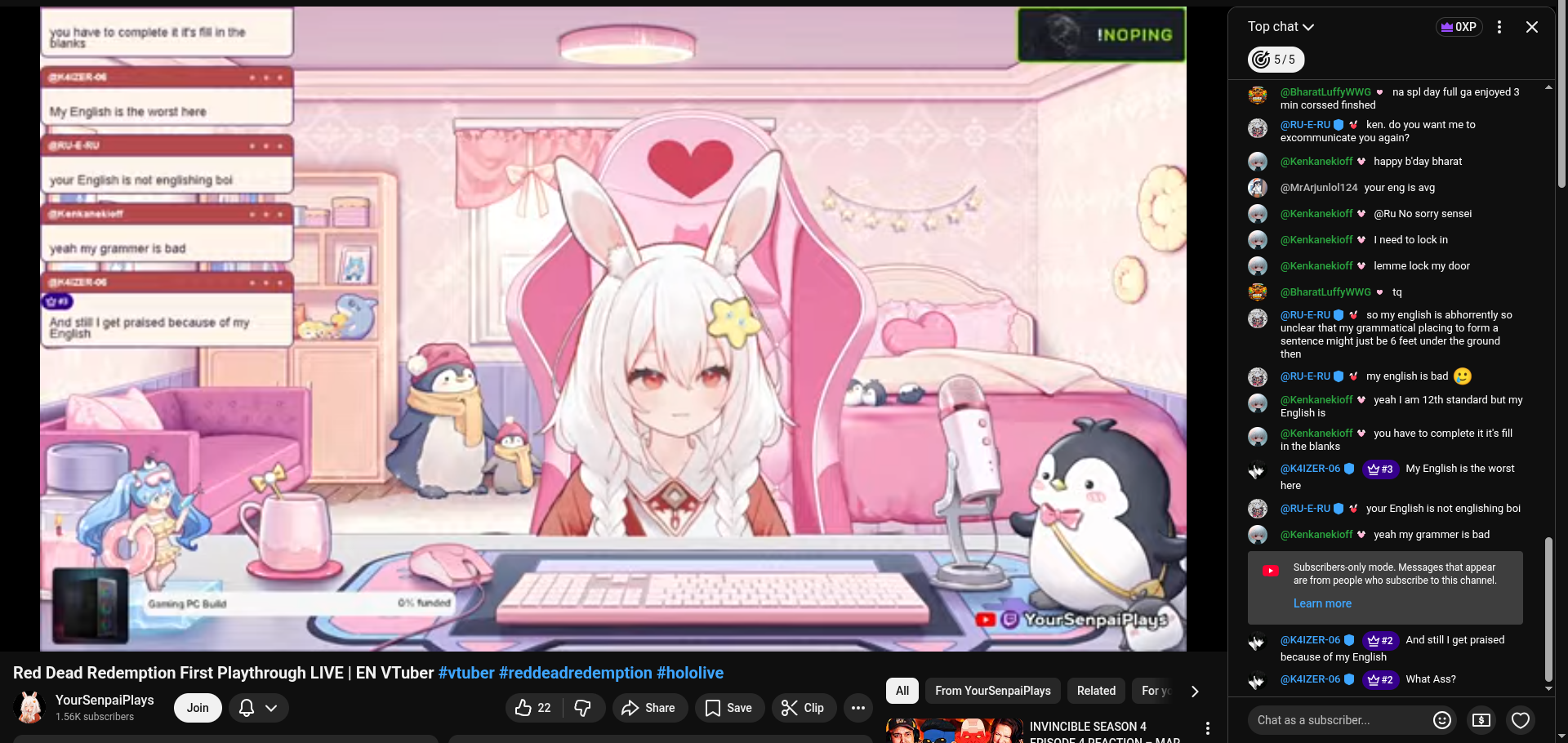The image size is (1568, 743).
Task: Open the 5/5 chat goal indicator
Action: [x=1276, y=60]
